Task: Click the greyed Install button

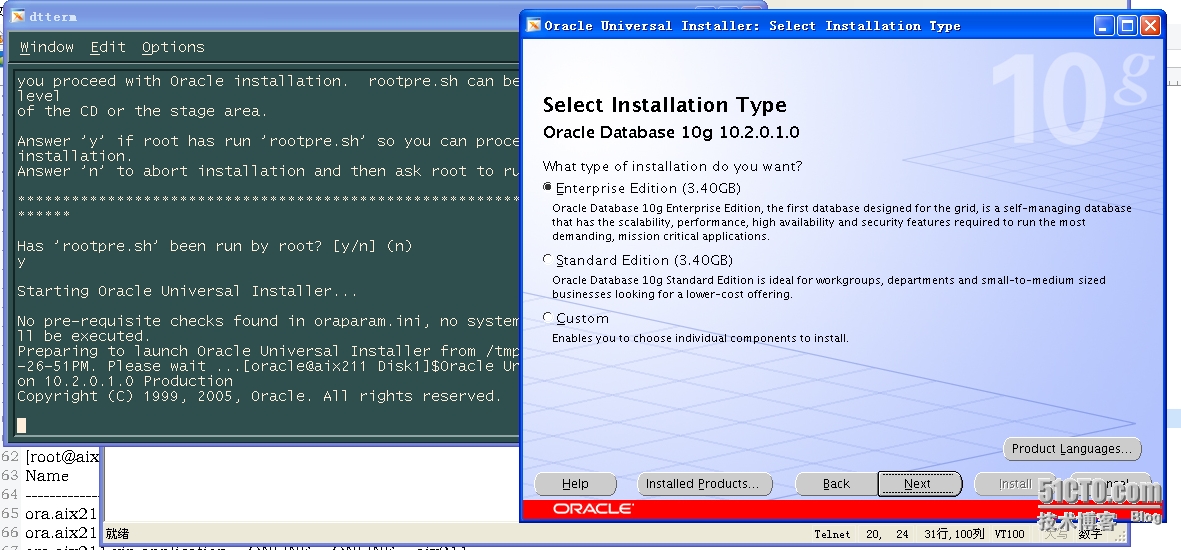Action: click(1014, 484)
